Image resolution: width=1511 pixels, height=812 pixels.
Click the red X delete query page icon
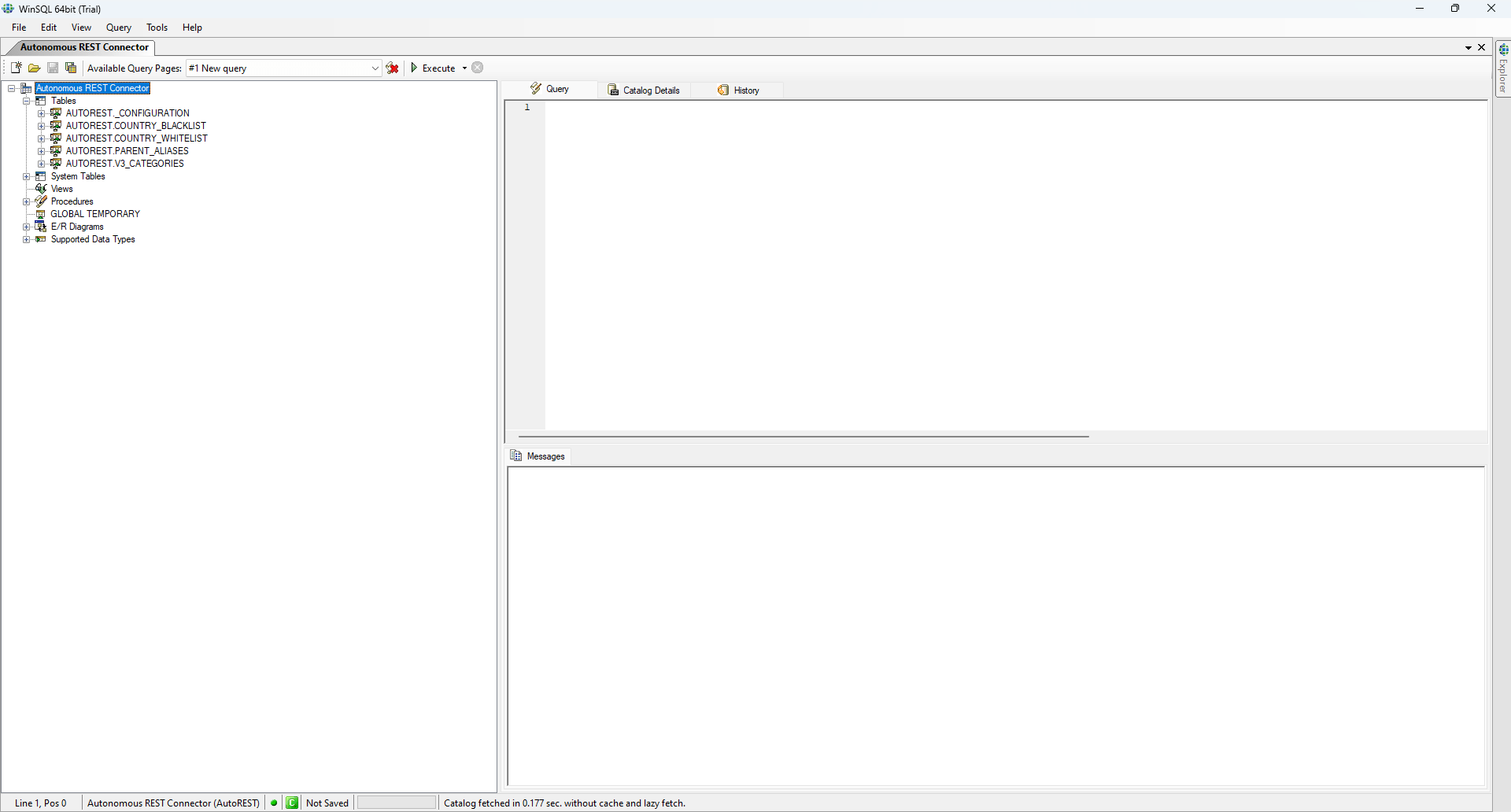click(393, 68)
